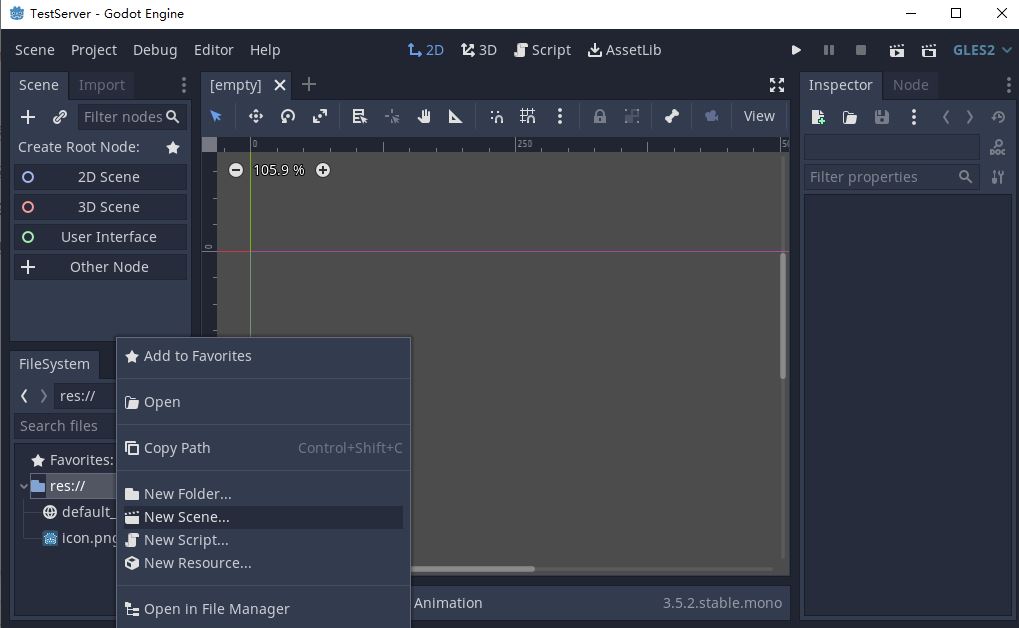Image resolution: width=1019 pixels, height=628 pixels.
Task: Stop the running scene
Action: click(x=861, y=50)
